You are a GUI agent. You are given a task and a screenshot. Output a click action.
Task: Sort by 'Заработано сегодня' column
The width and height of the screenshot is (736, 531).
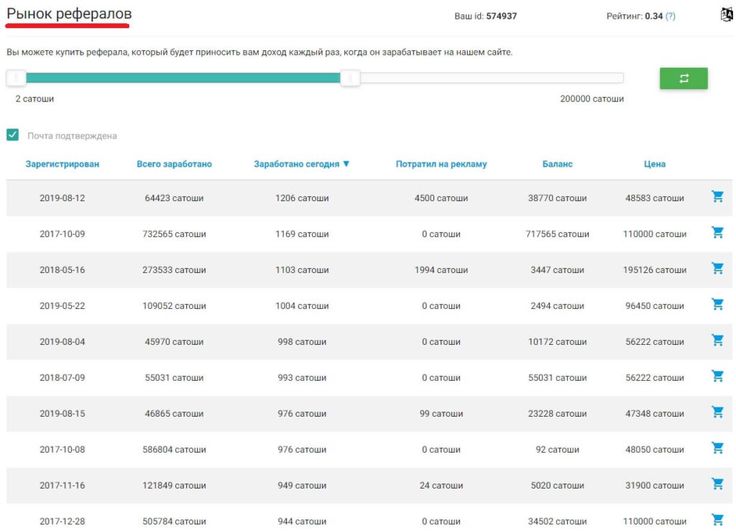301,164
